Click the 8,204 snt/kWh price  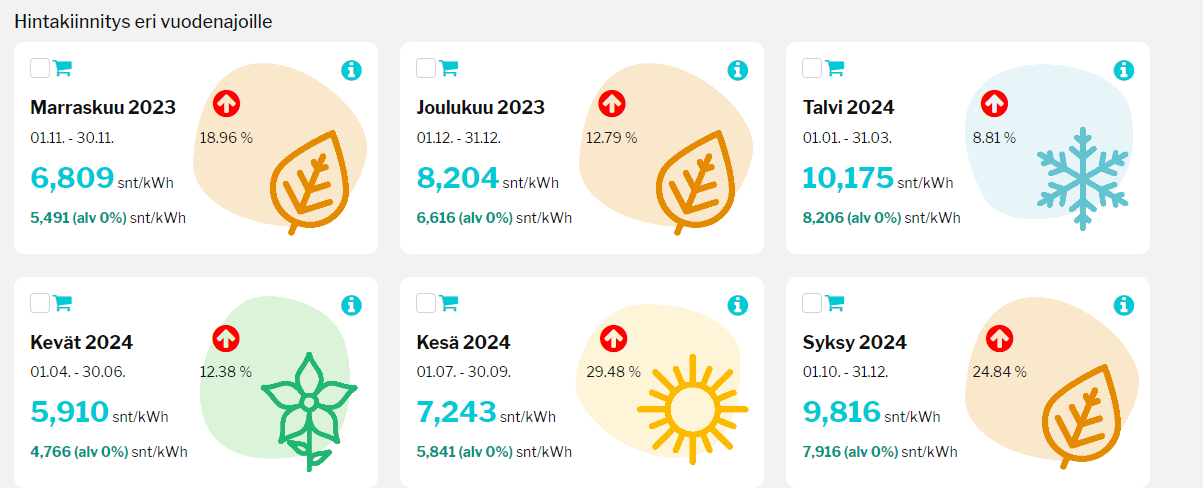tap(457, 178)
